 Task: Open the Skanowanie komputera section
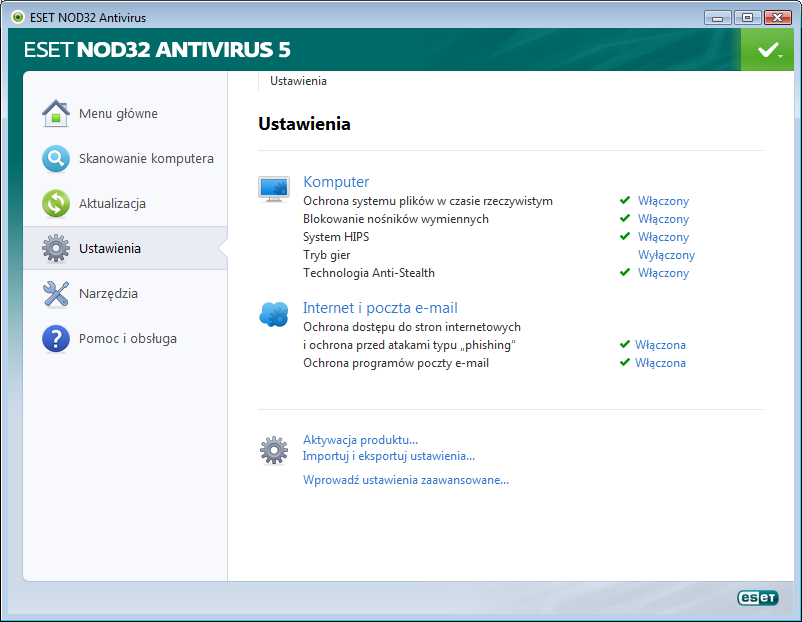pyautogui.click(x=146, y=159)
